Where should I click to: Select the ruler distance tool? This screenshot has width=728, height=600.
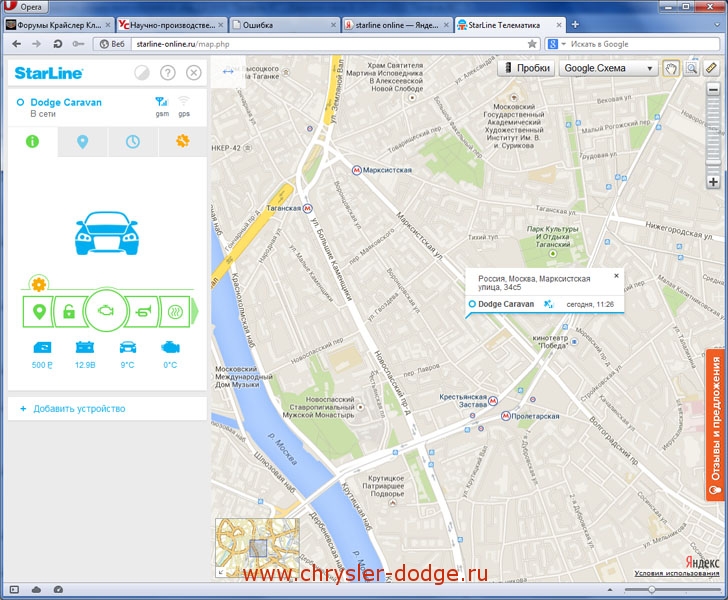point(712,69)
